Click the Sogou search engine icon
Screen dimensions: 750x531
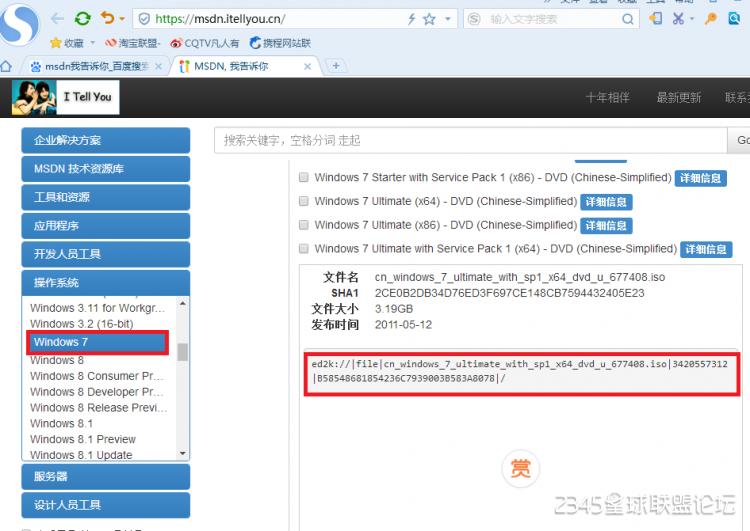click(x=474, y=19)
